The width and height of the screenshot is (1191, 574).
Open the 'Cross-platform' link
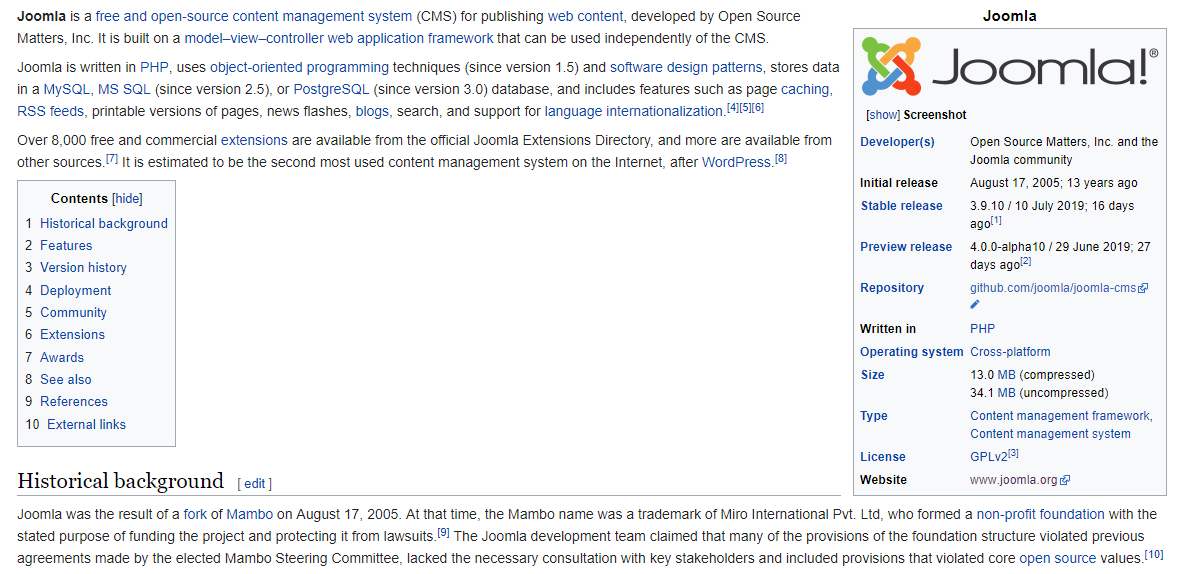point(1010,352)
